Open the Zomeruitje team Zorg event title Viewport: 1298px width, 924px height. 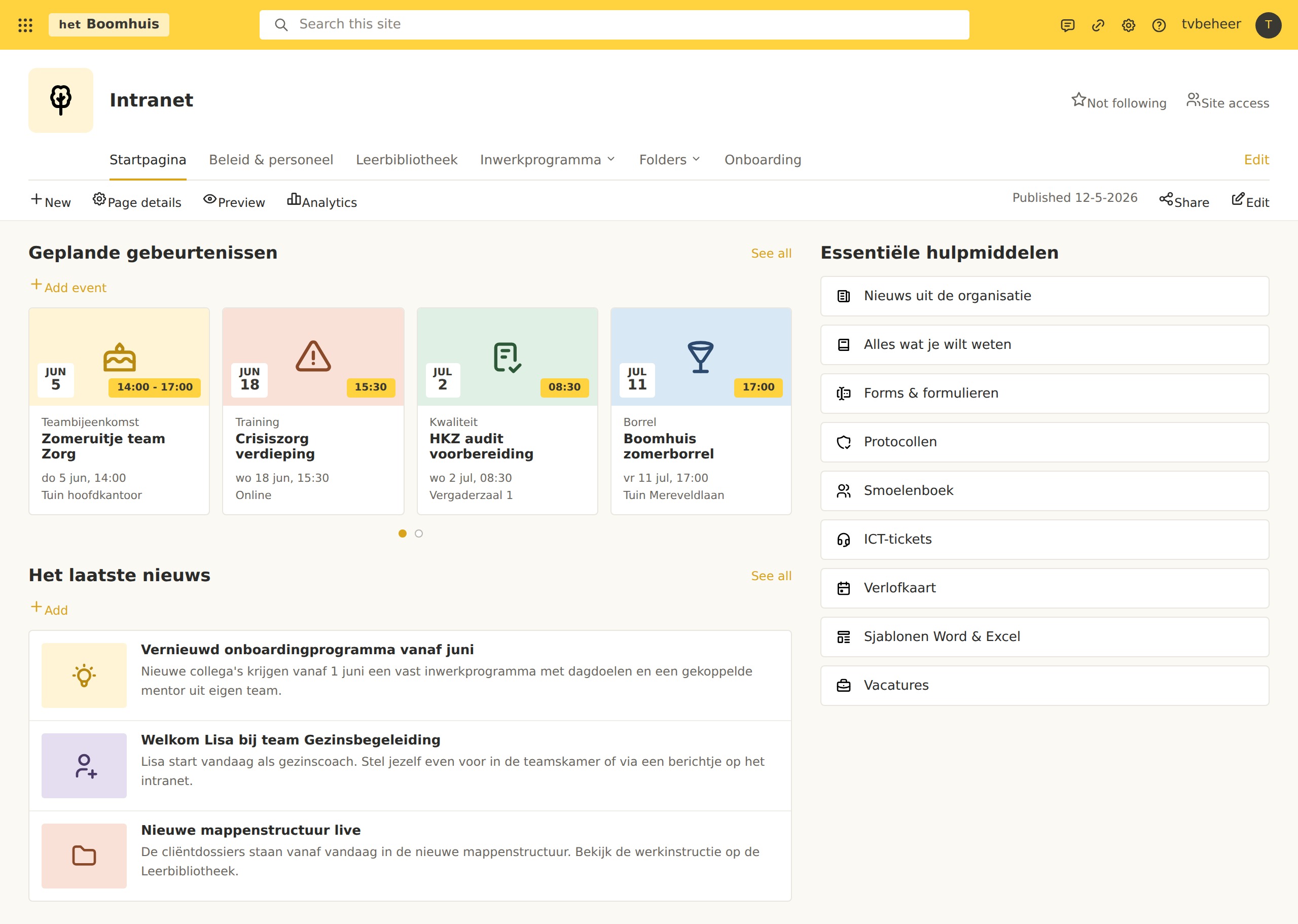[x=103, y=446]
